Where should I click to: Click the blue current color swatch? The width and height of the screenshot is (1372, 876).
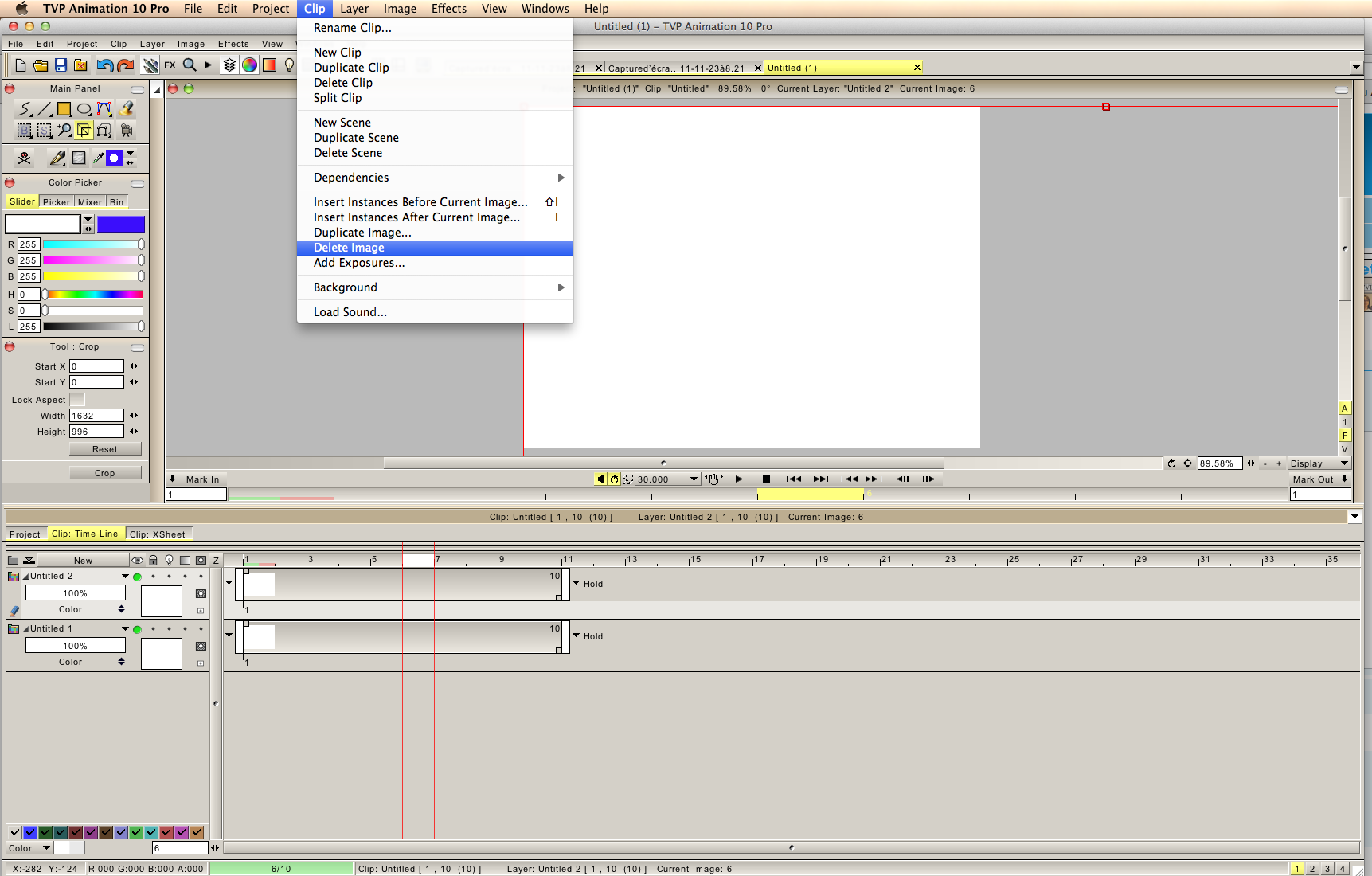[x=121, y=224]
